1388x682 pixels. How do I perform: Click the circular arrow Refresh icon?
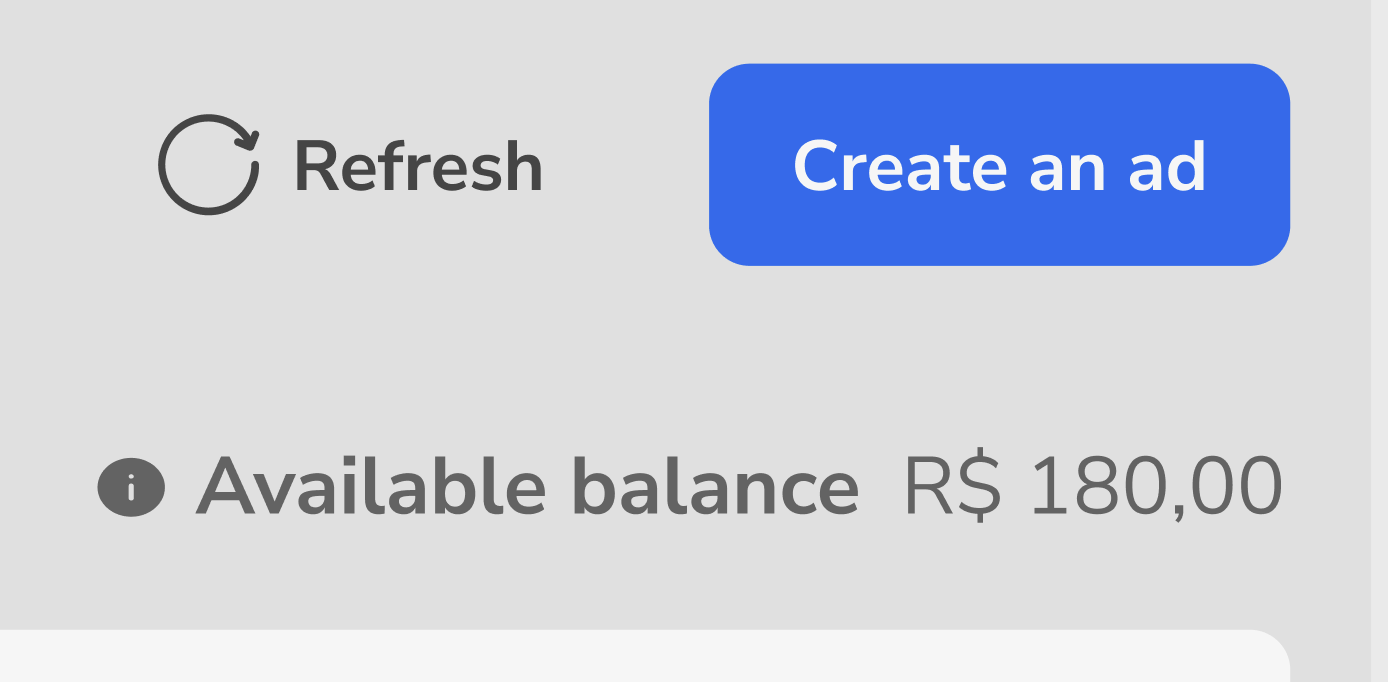coord(209,165)
